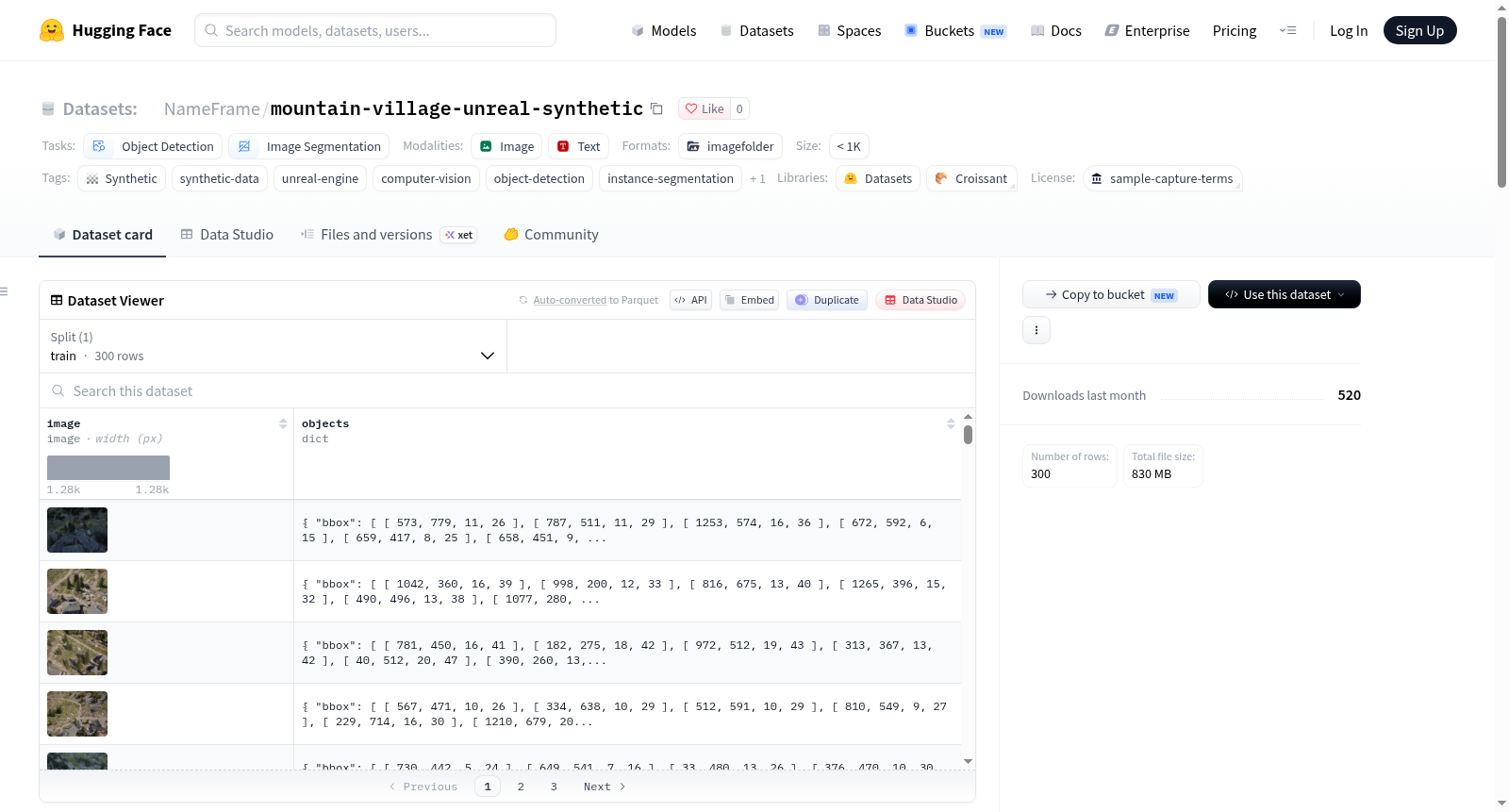Screen dimensions: 1509x812
Task: Switch to the Dataset card tab
Action: [x=102, y=234]
